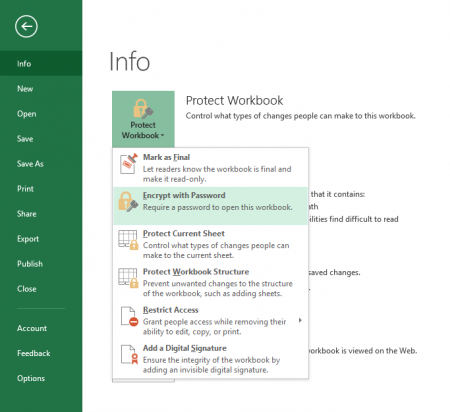
Task: Select Encrypt with Password menu entry
Action: 210,206
